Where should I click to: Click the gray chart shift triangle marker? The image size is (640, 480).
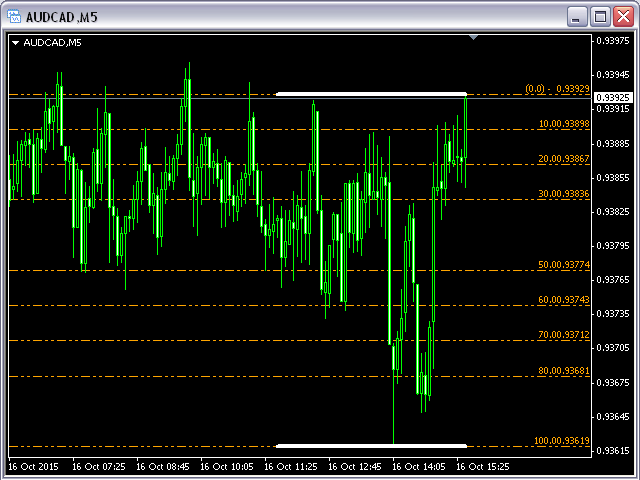474,38
